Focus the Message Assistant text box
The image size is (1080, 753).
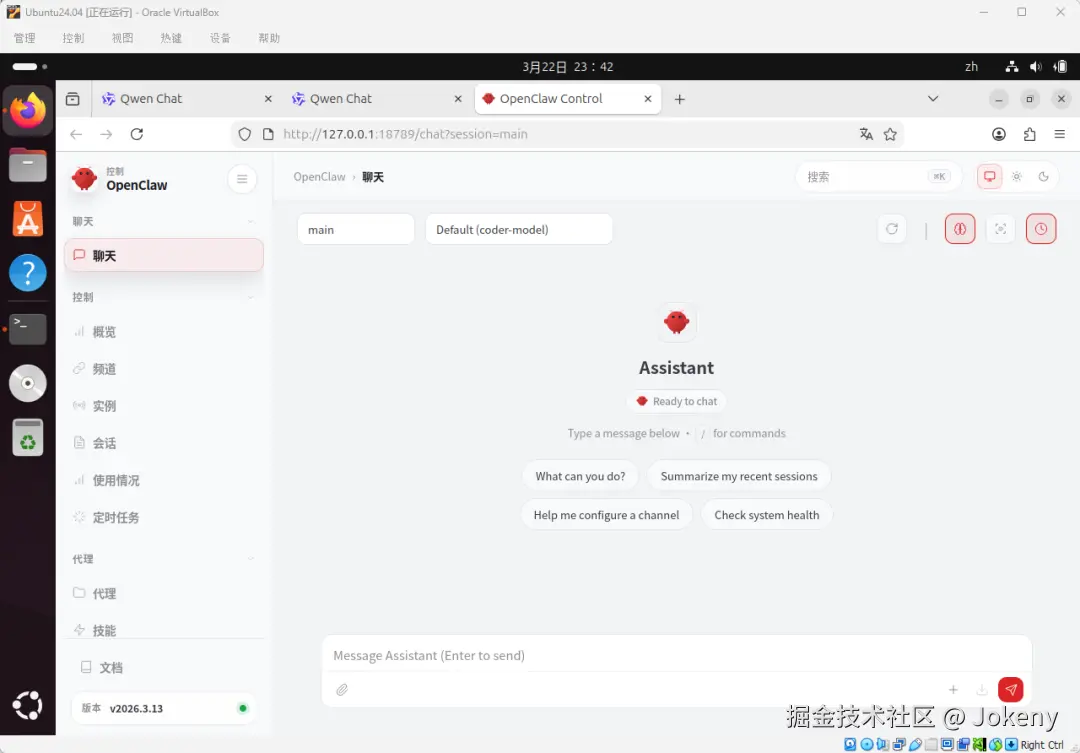[x=676, y=655]
